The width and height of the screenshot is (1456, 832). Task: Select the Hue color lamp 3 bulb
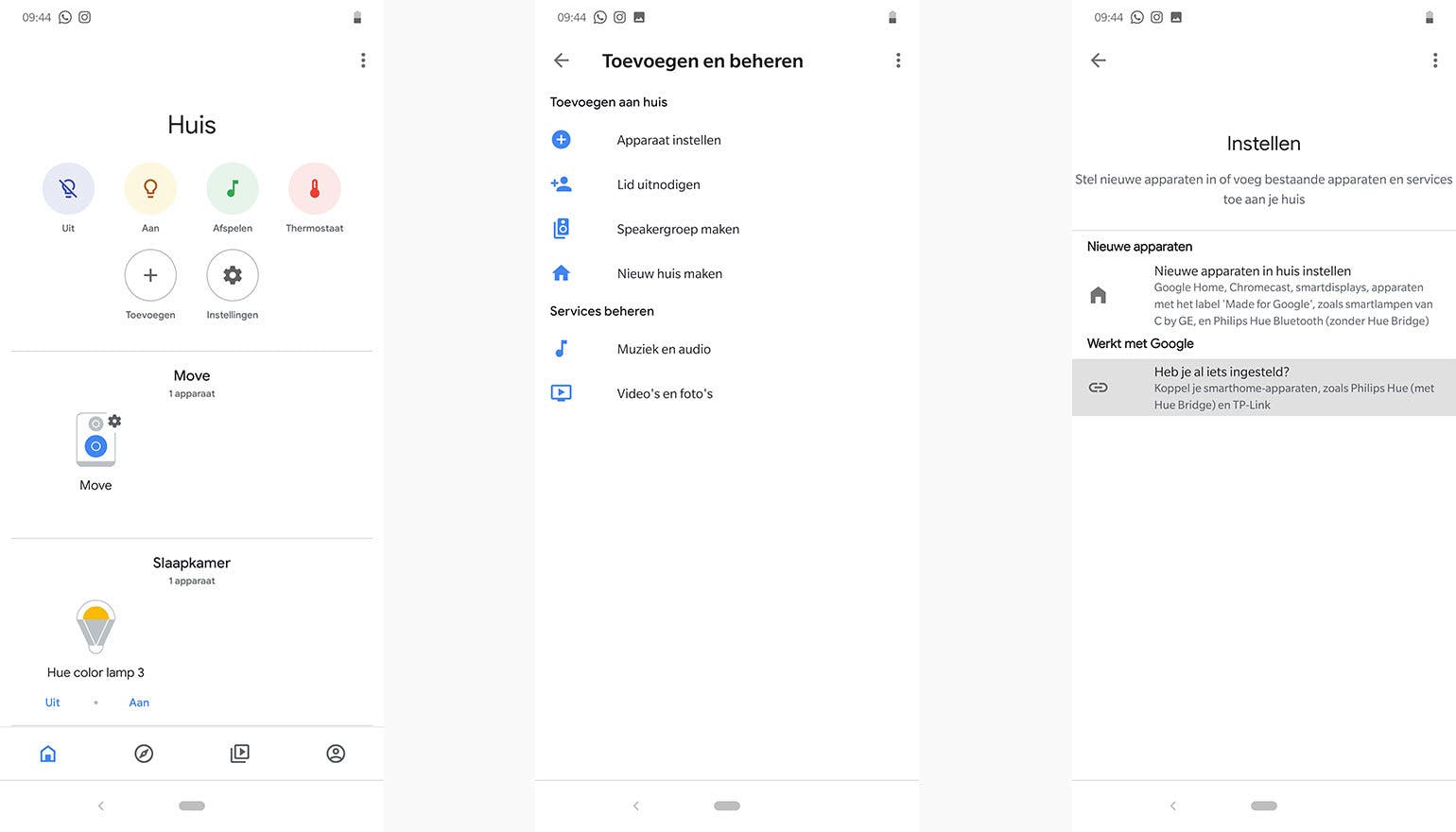pos(95,627)
